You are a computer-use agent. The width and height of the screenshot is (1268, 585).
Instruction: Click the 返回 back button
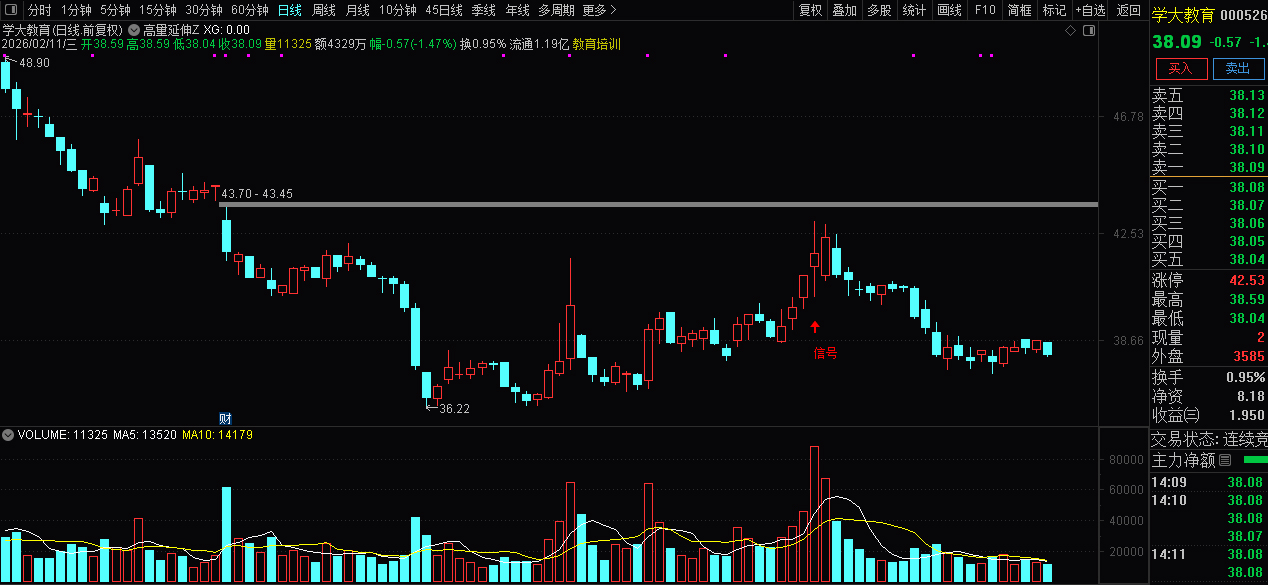pyautogui.click(x=1129, y=10)
